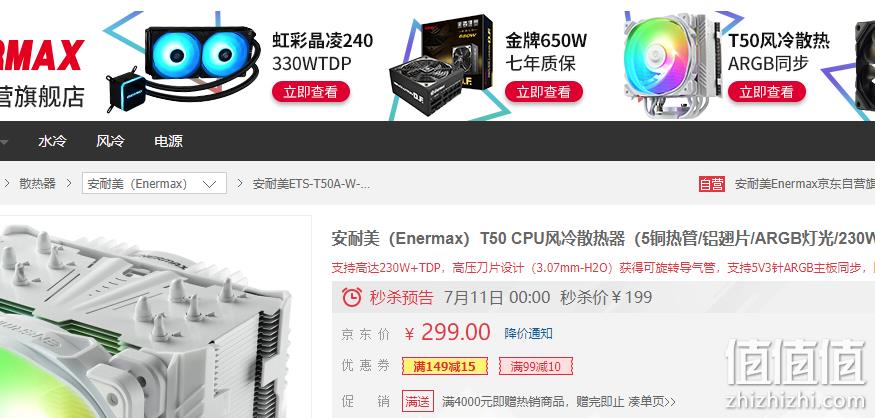
Task: Click the ENERMAX red logo in banner
Action: coord(42,55)
